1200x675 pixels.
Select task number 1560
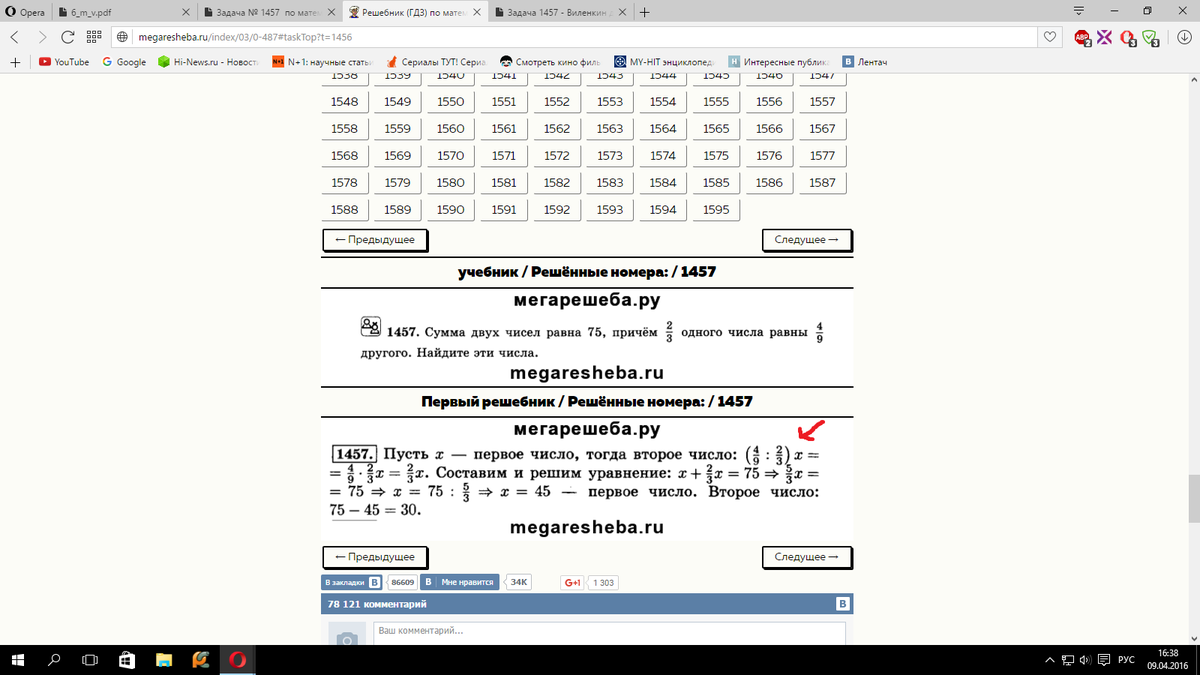(450, 129)
